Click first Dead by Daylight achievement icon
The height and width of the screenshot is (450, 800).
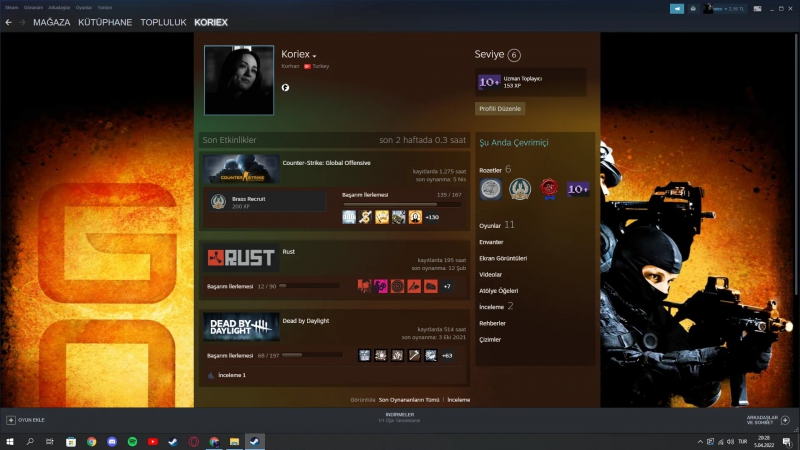(x=364, y=356)
